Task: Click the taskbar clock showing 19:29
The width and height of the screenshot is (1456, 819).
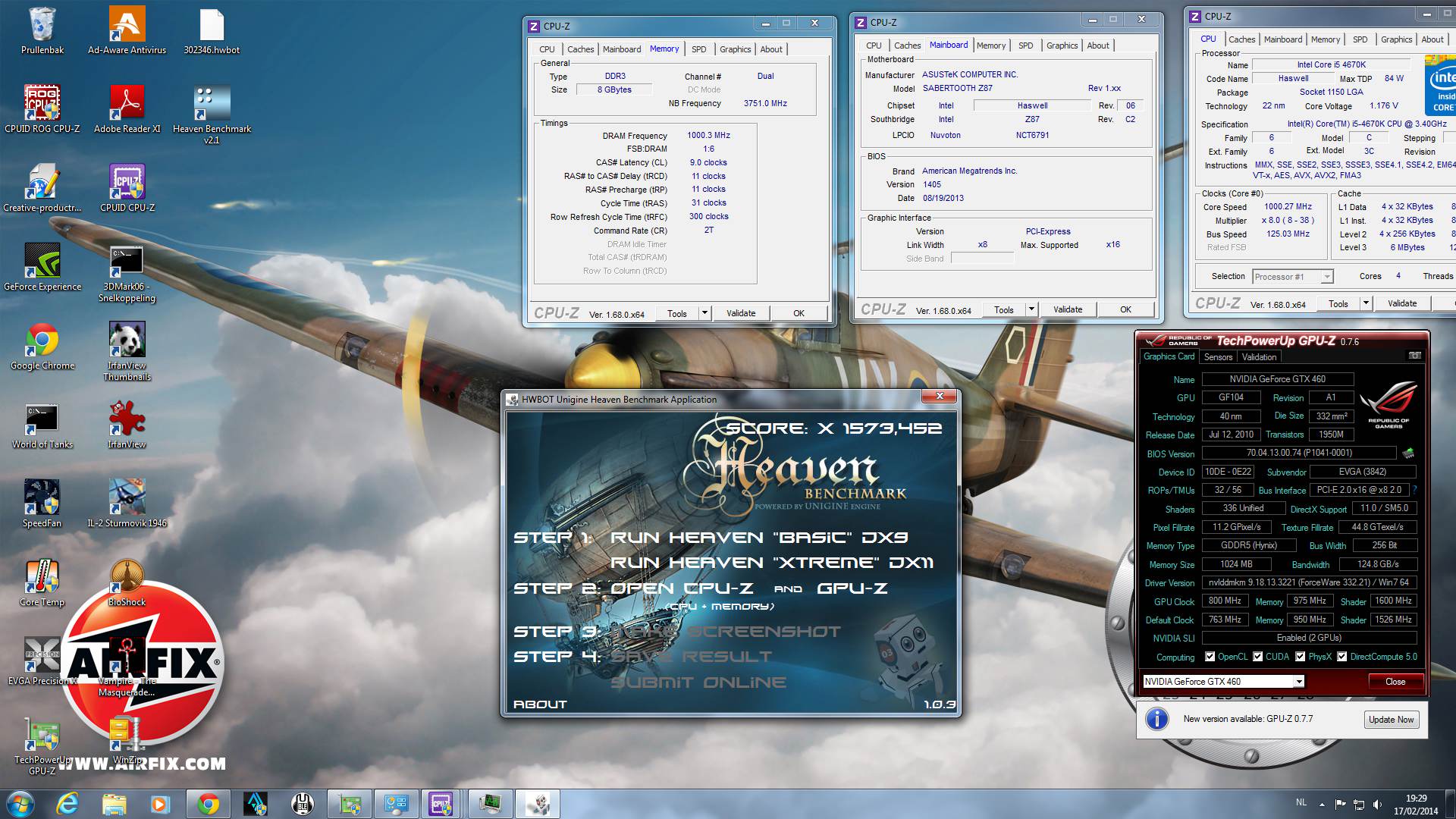Action: [1416, 804]
